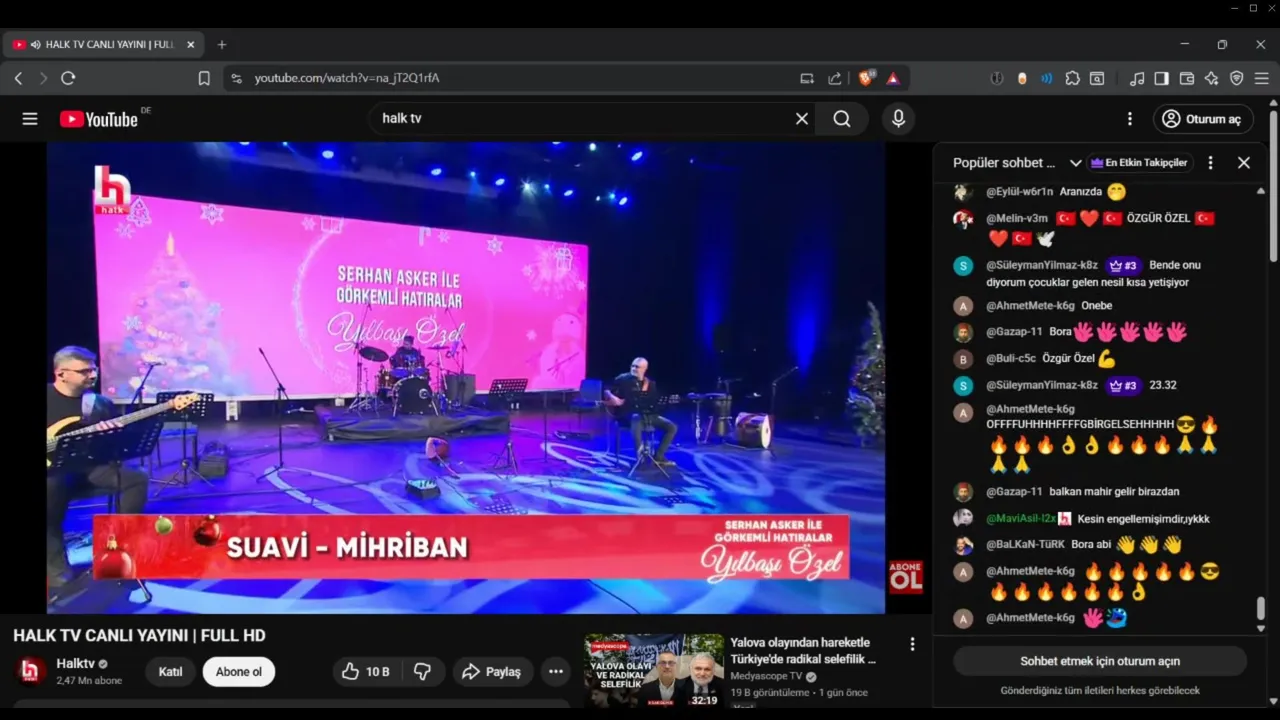
Task: Go back in browser history
Action: pyautogui.click(x=18, y=78)
